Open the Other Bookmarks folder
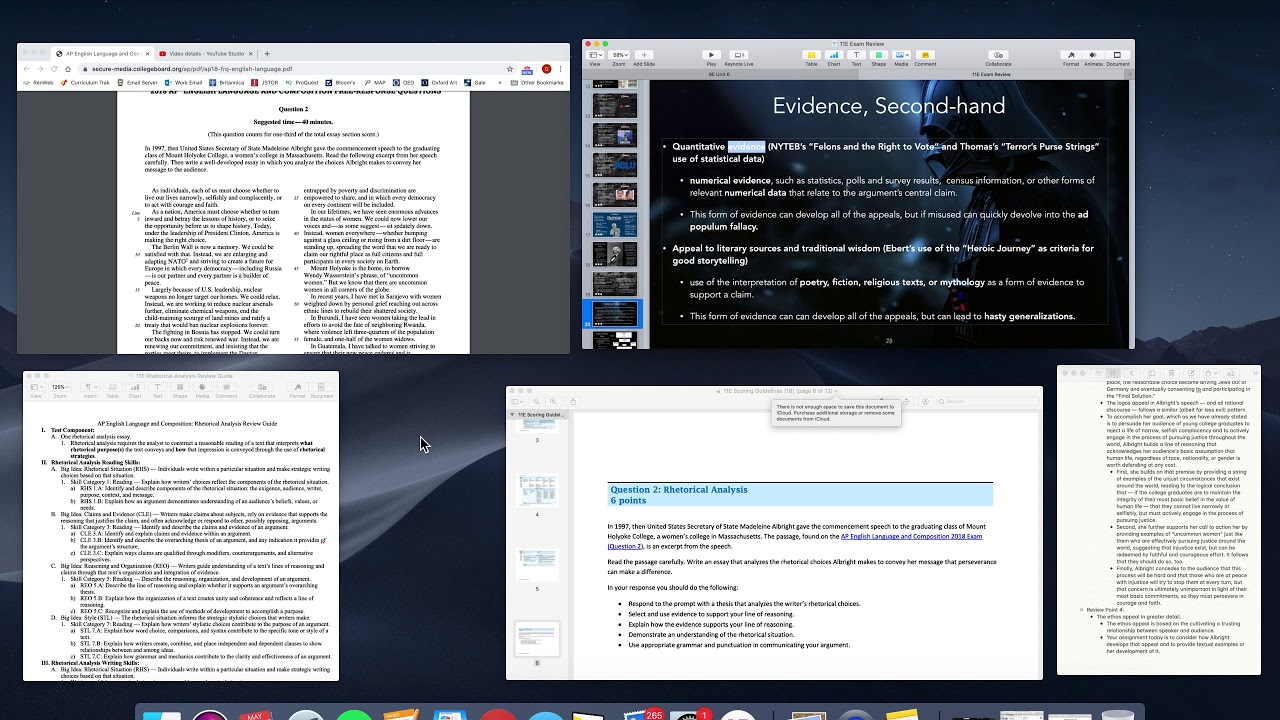 click(537, 83)
